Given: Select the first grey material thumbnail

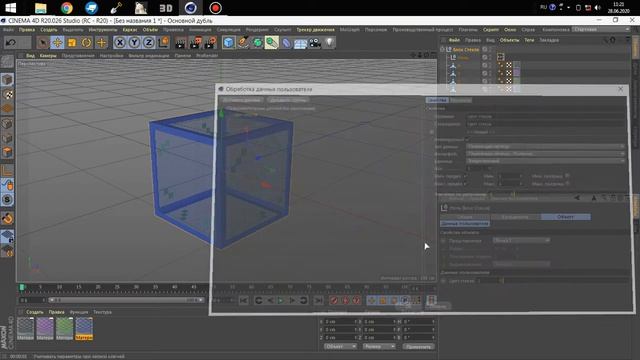Looking at the screenshot, I should click(x=25, y=329).
